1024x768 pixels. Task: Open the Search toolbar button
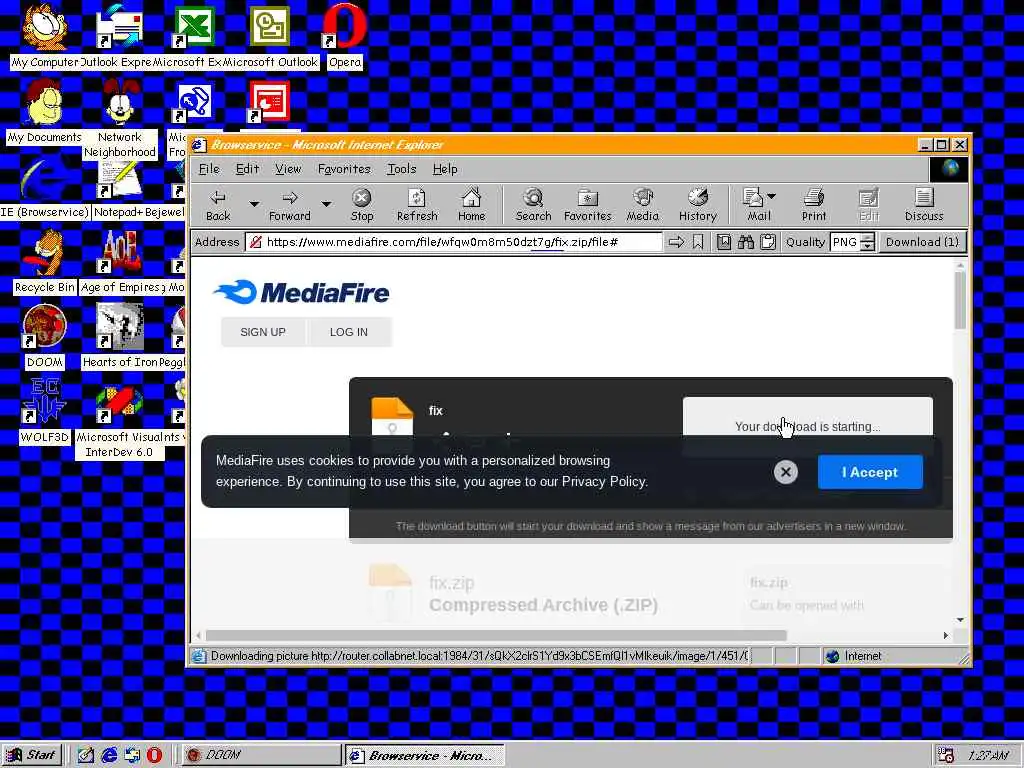click(x=534, y=205)
